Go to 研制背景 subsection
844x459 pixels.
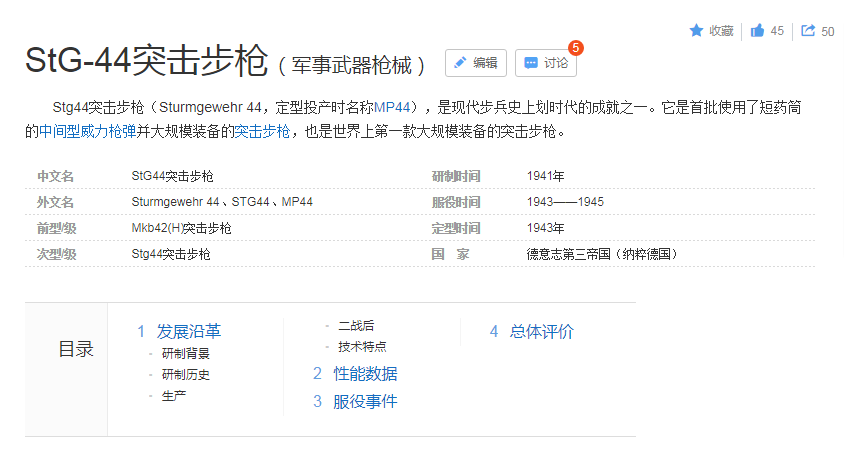click(x=186, y=354)
